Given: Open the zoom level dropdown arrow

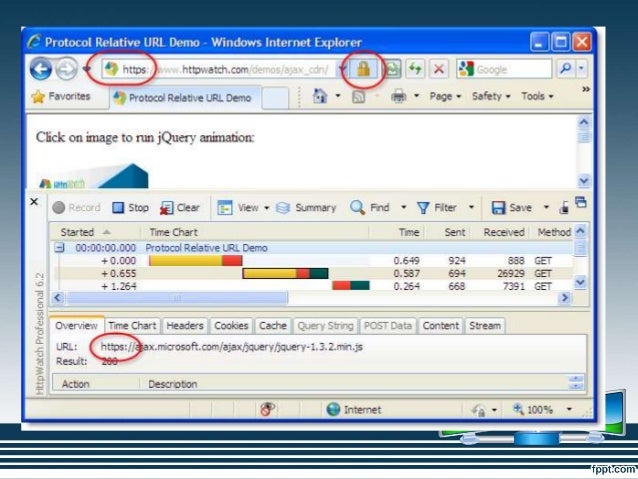Looking at the screenshot, I should coord(569,409).
